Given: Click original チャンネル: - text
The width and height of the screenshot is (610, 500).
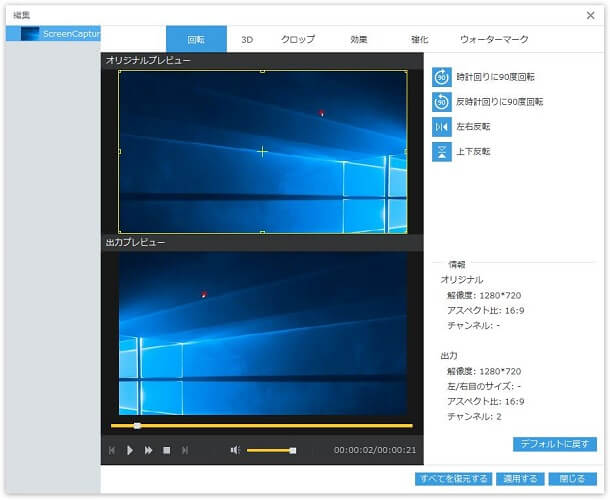Looking at the screenshot, I should pyautogui.click(x=473, y=326).
